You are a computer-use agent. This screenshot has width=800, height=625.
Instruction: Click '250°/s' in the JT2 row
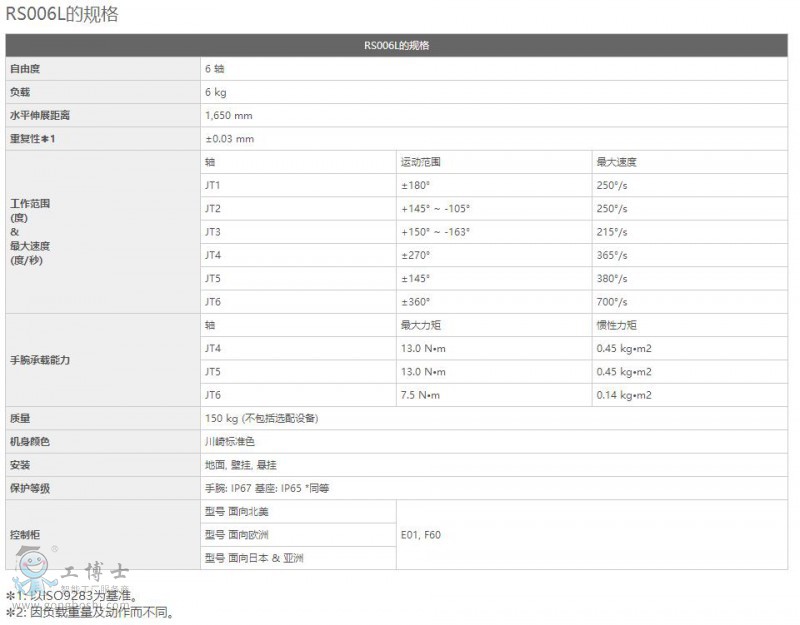coord(612,209)
